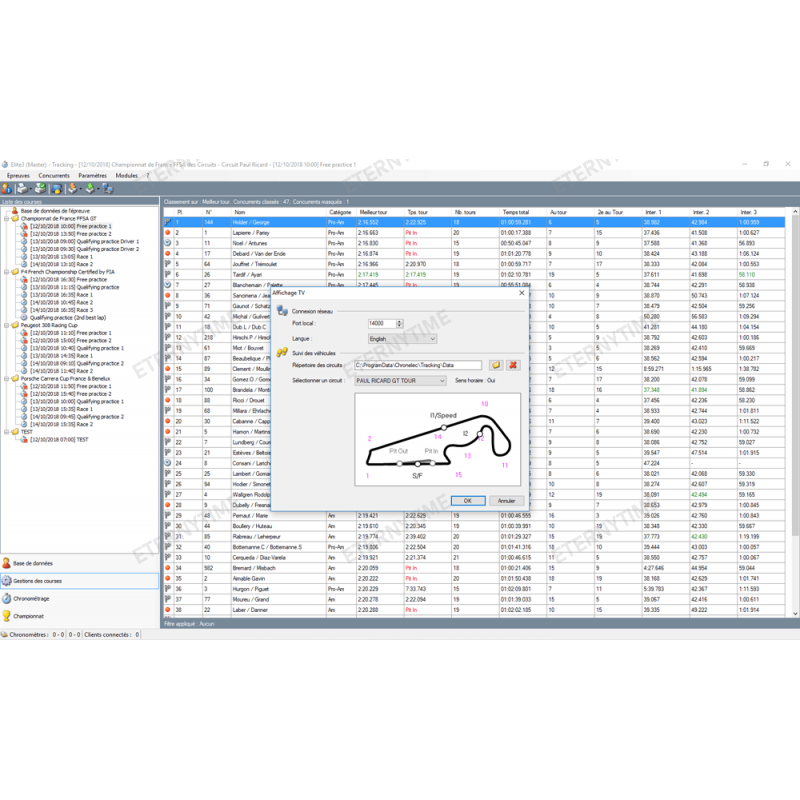This screenshot has height=800, width=800.
Task: Open the Modules menu
Action: coord(127,176)
